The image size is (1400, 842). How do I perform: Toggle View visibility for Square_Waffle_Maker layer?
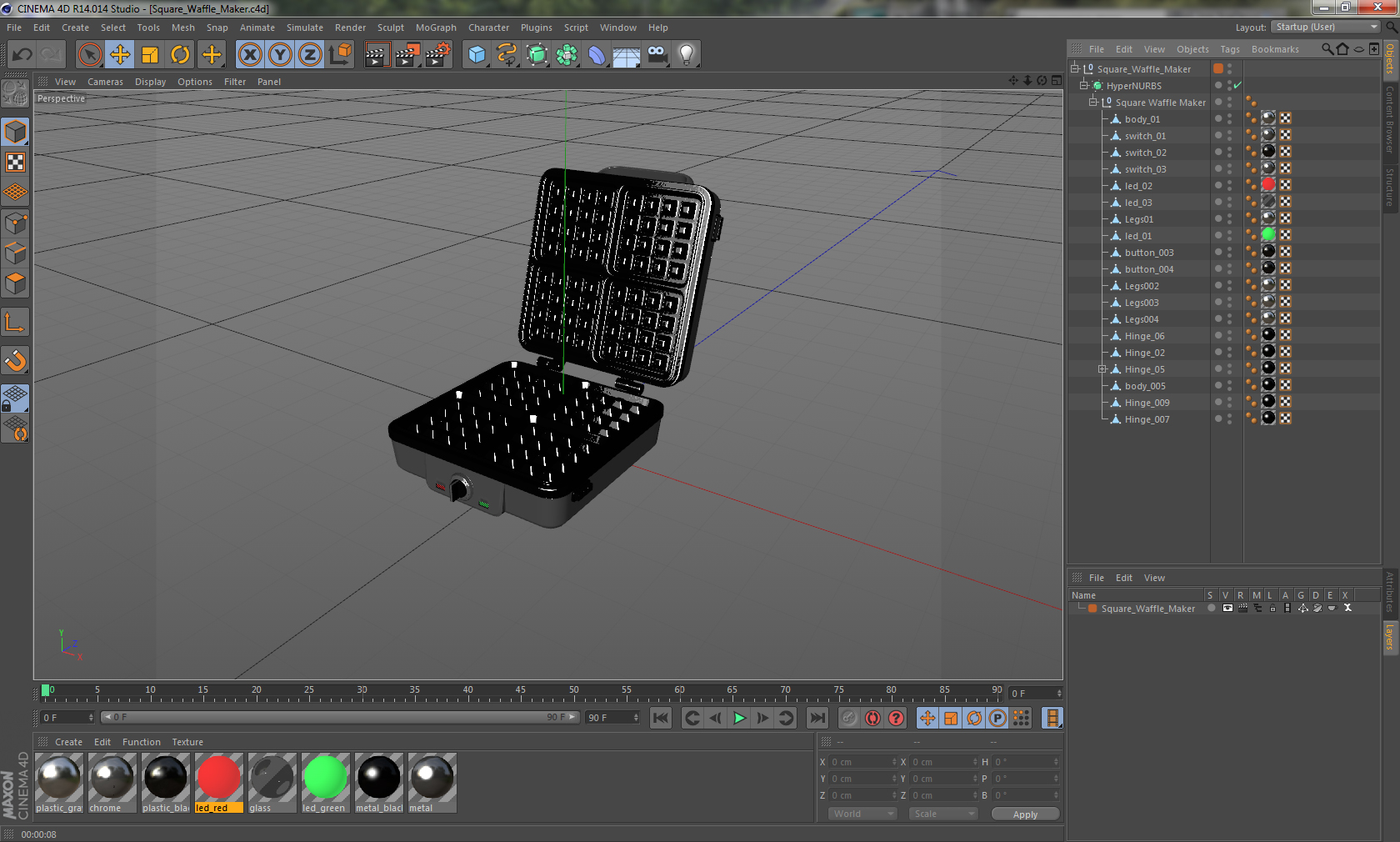1227,608
